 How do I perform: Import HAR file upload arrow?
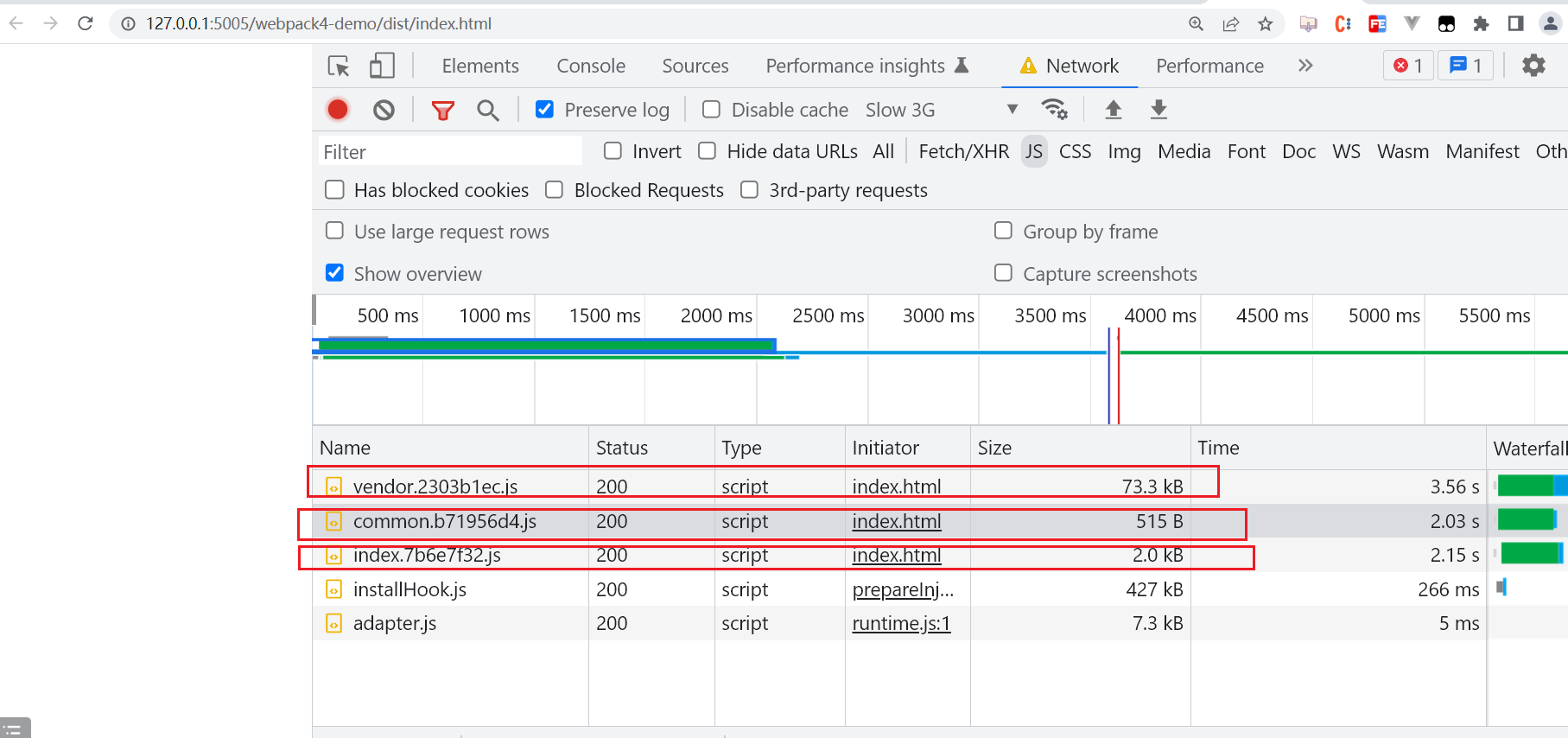(1114, 110)
